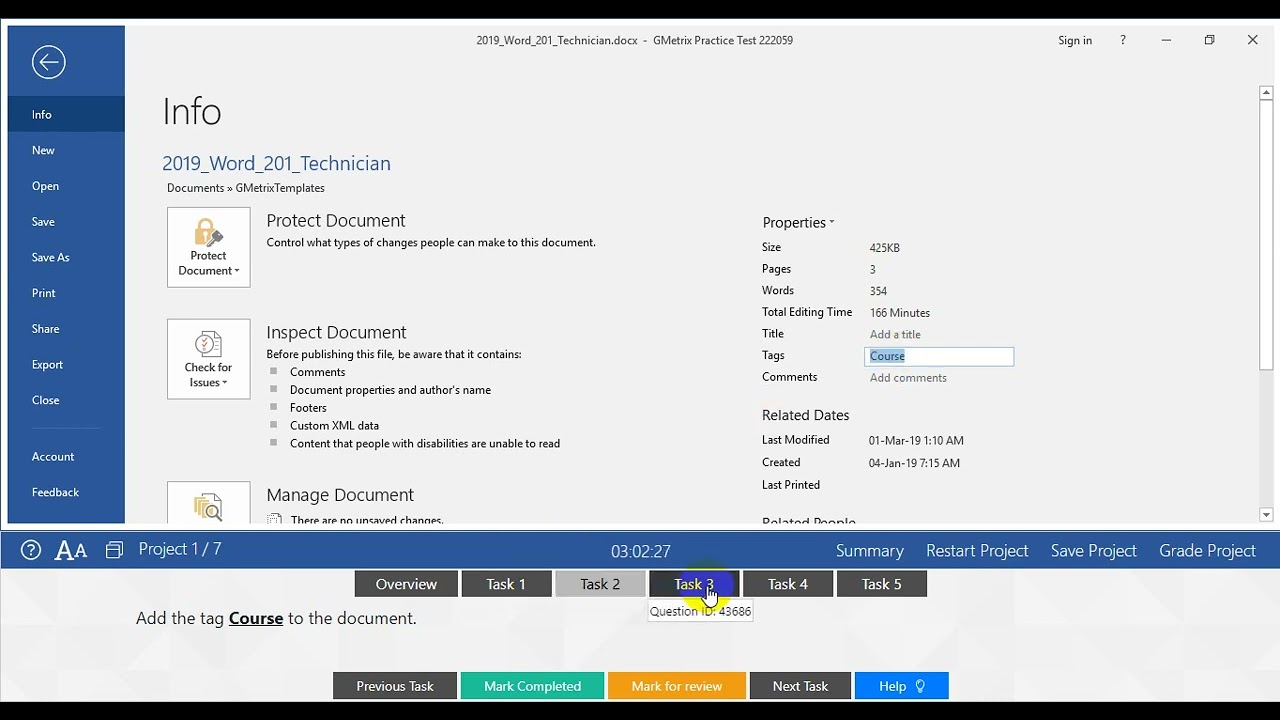
Task: Click Restart Project
Action: point(977,551)
